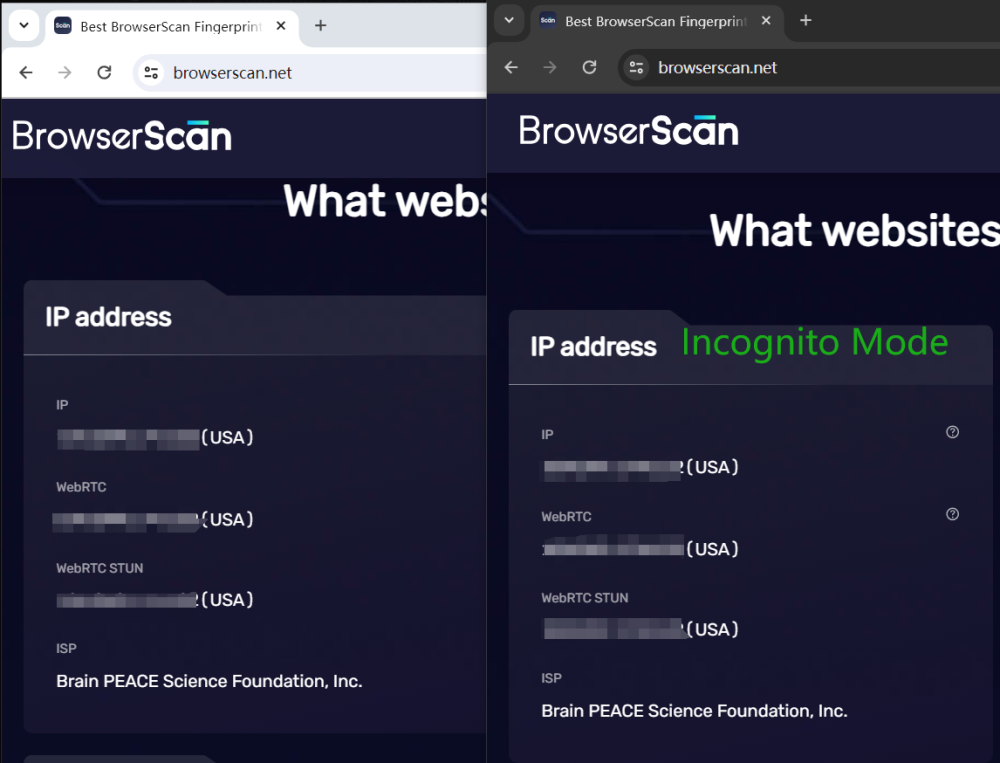
Task: Click the left tab's BrowserScan favicon
Action: [62, 26]
